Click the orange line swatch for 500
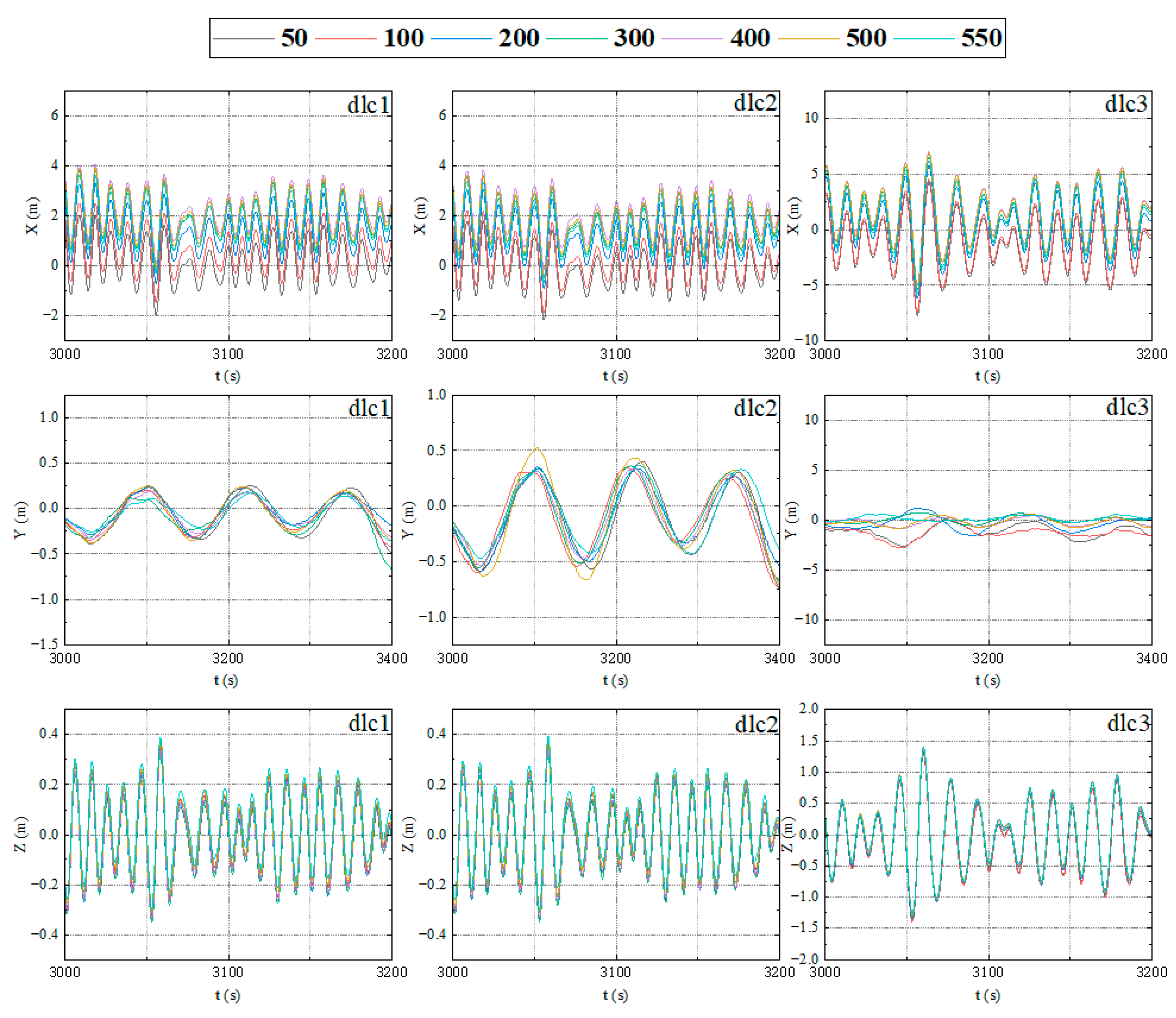This screenshot has width=1176, height=1018. [808, 39]
